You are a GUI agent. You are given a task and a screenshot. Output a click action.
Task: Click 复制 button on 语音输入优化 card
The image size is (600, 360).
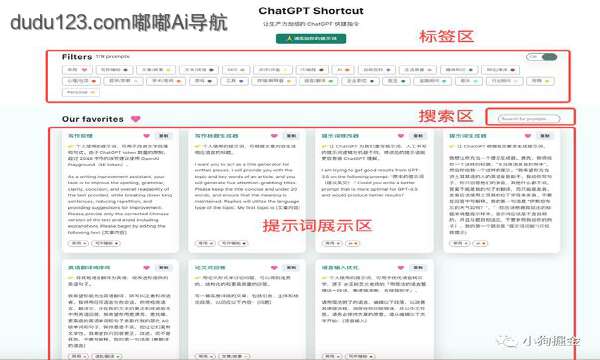[x=418, y=267]
